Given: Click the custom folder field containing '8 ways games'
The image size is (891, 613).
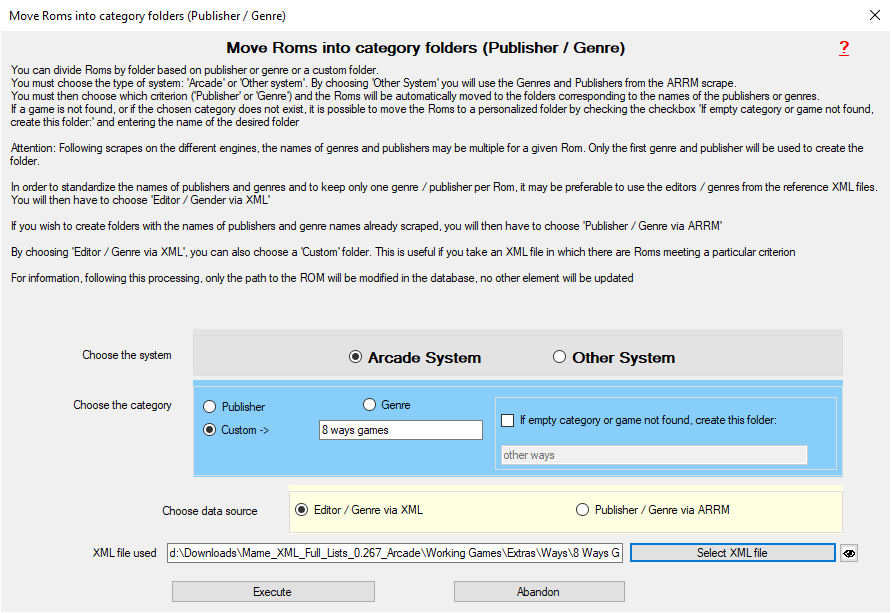Looking at the screenshot, I should [x=400, y=430].
